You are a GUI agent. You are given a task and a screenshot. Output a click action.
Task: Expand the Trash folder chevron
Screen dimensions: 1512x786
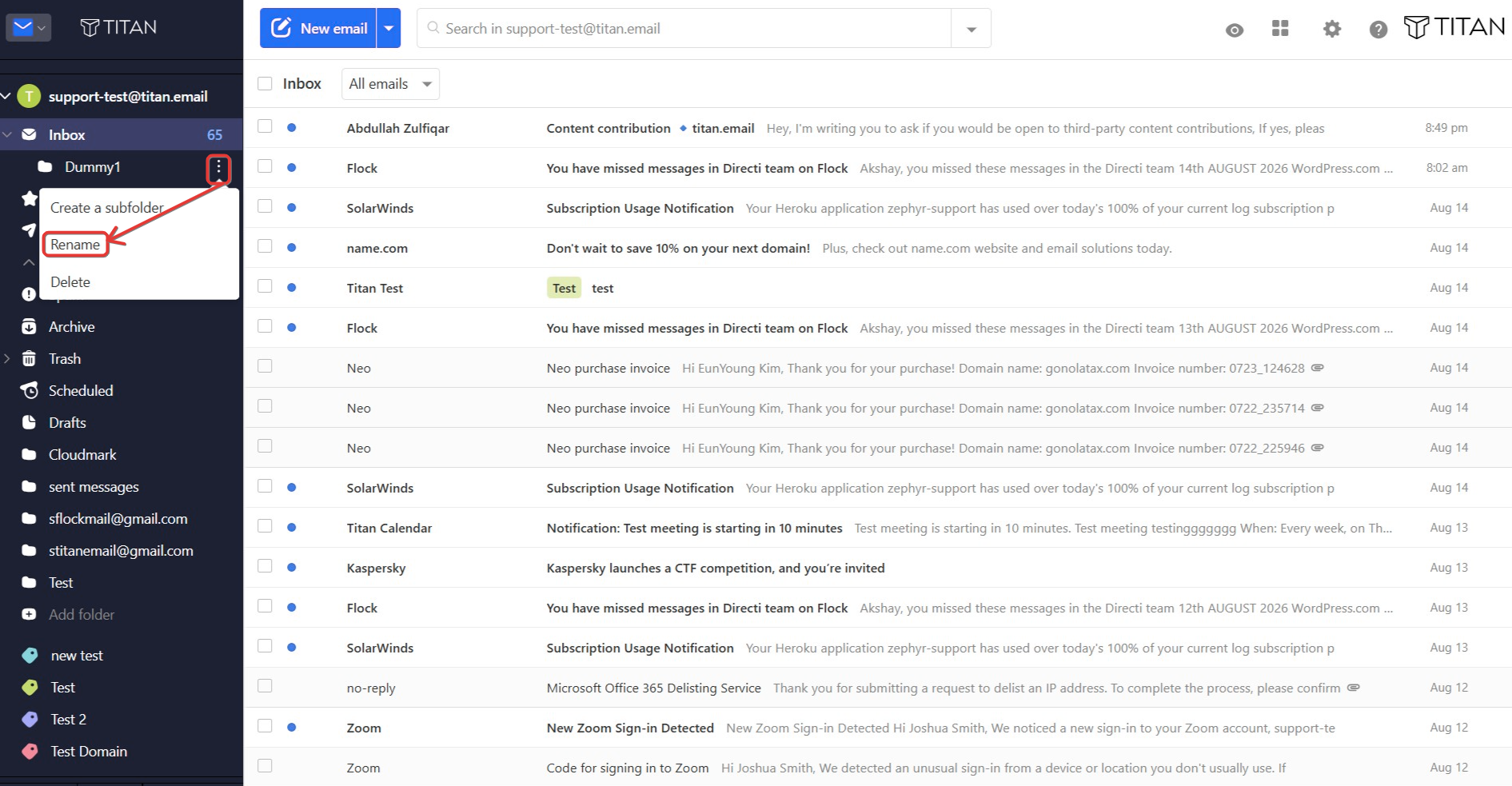[x=7, y=358]
